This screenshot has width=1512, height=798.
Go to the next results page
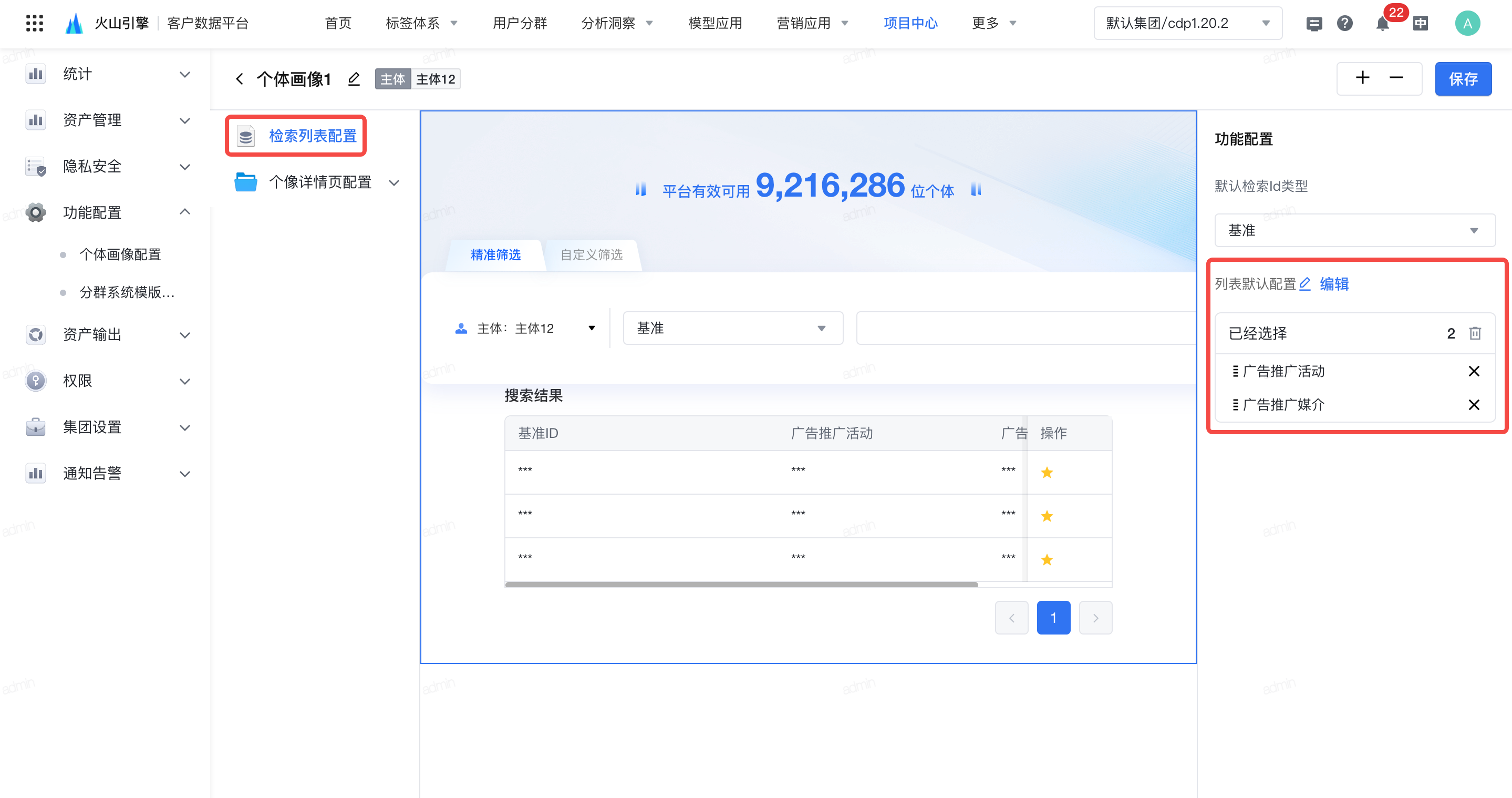click(1095, 618)
